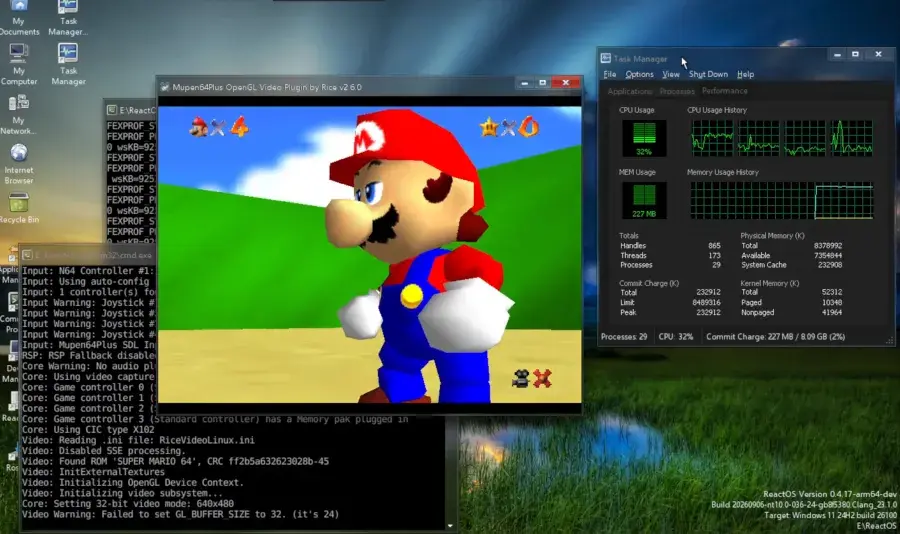Click the E:\ReactOS console window title icon
This screenshot has height=534, width=900.
click(112, 110)
